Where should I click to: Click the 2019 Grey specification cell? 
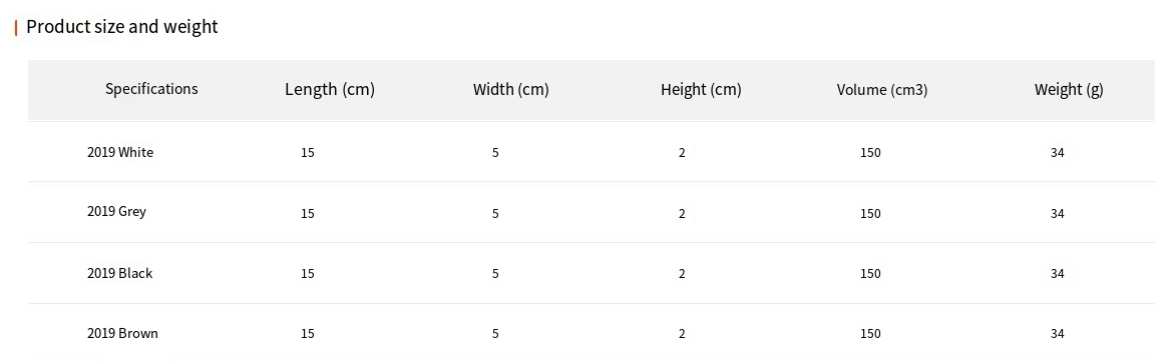click(x=116, y=212)
